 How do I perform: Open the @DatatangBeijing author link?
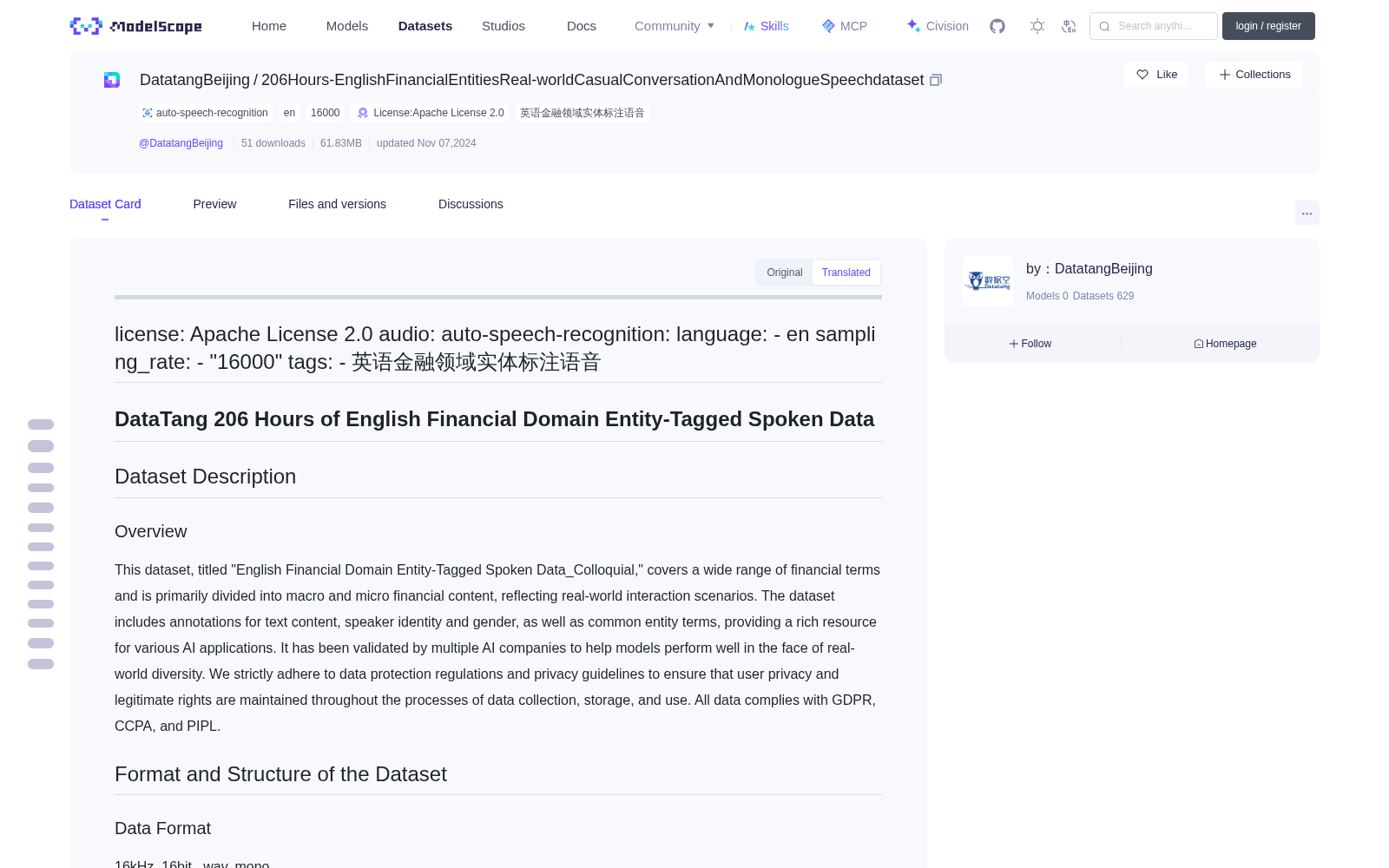click(181, 143)
